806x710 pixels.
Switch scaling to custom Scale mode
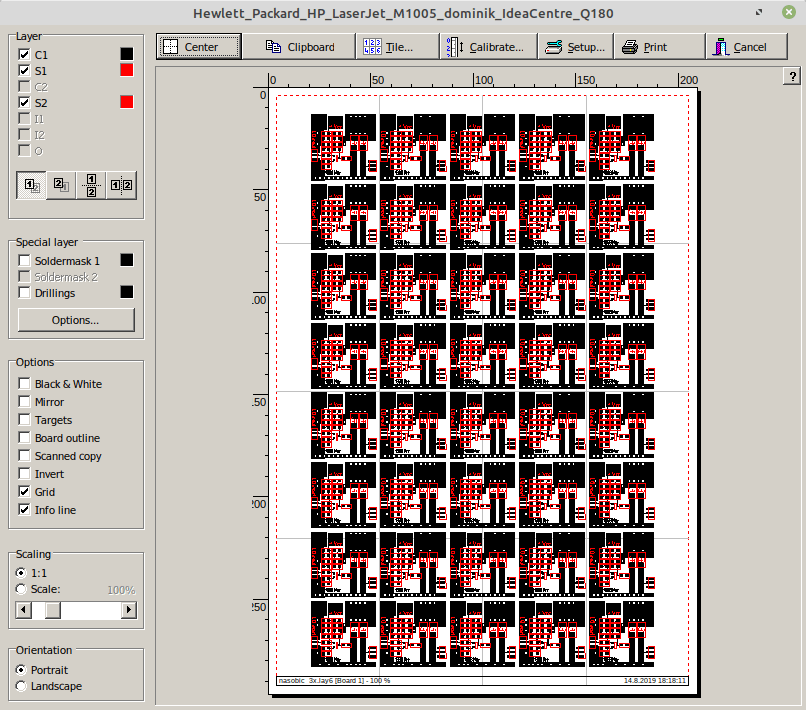21,589
